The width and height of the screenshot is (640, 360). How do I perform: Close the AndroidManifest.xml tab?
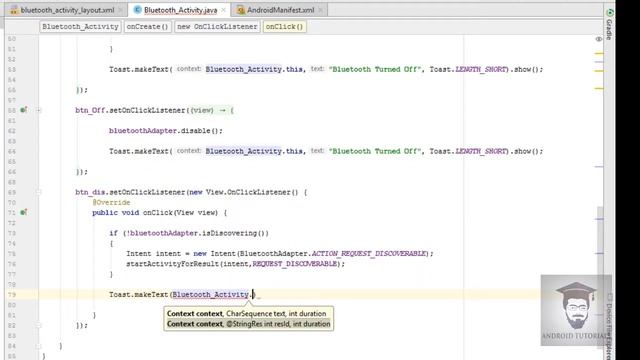tap(320, 10)
